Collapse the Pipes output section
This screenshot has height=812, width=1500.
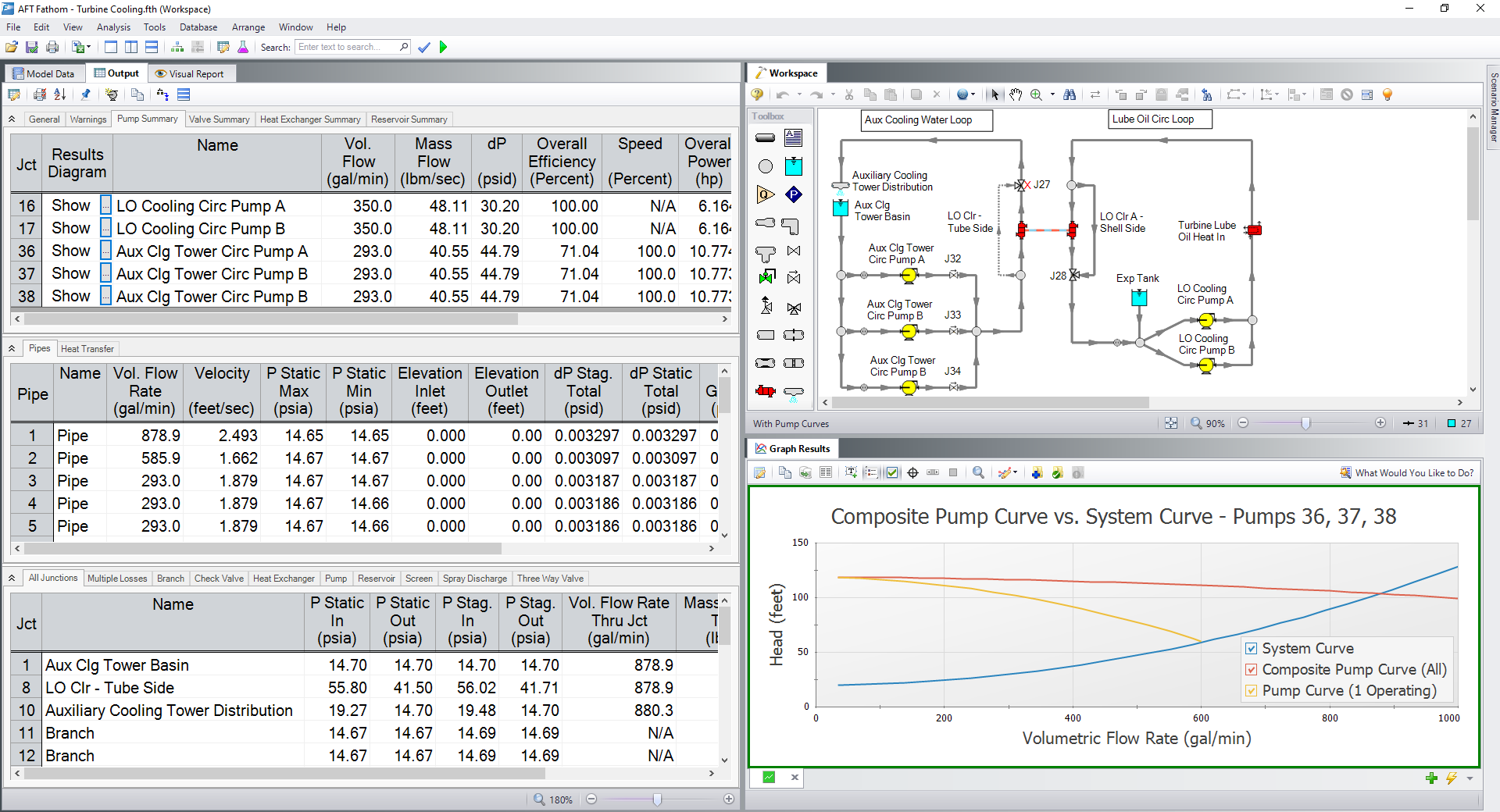(x=12, y=349)
